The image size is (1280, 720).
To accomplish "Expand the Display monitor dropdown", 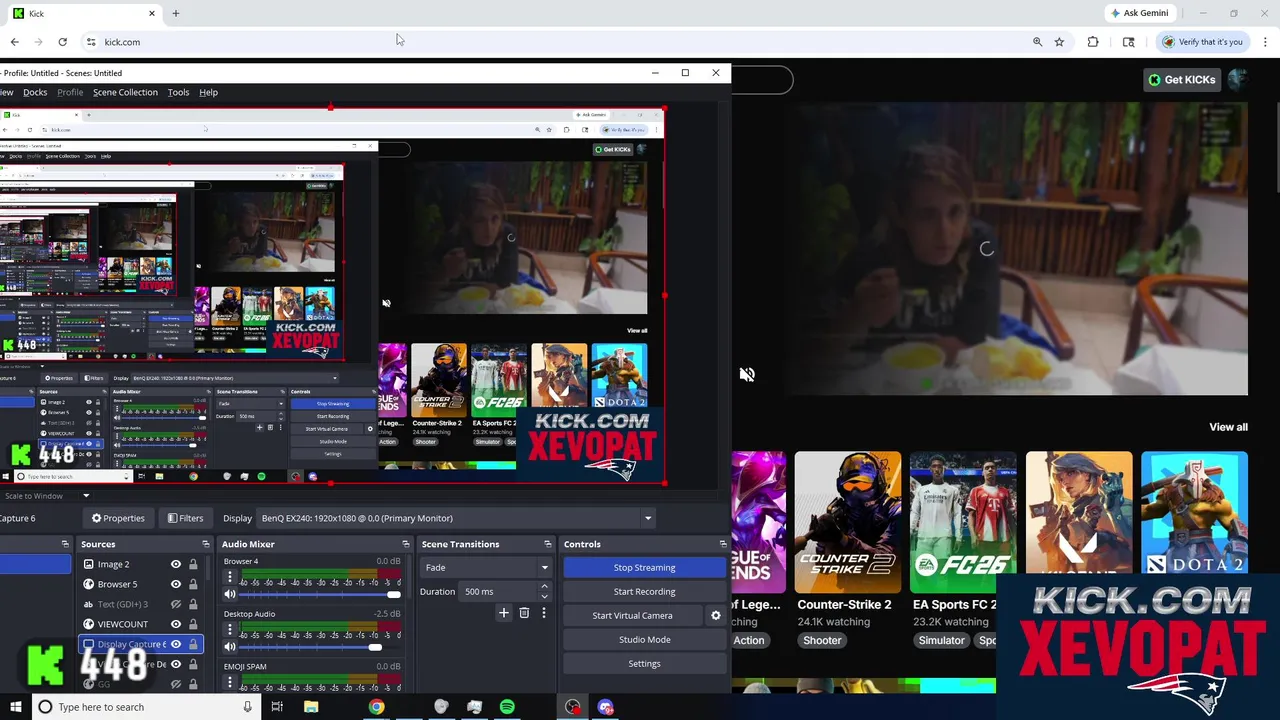I will (648, 518).
